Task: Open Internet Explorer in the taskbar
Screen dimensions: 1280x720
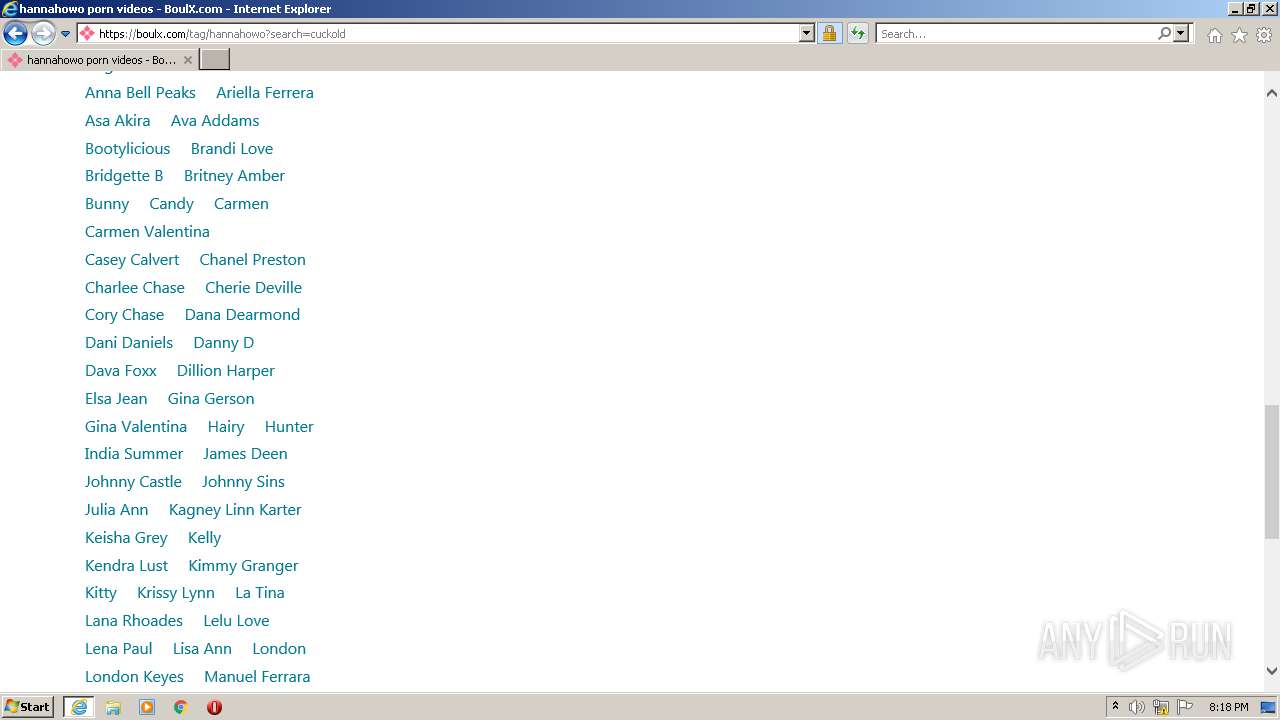Action: (79, 707)
